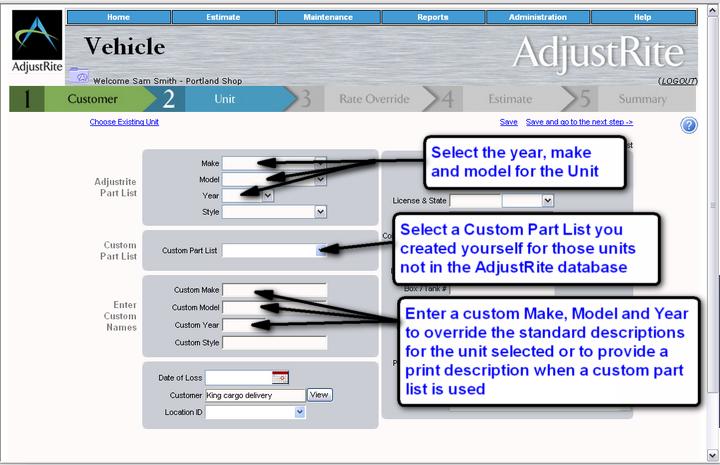
Task: Open the Home menu
Action: (118, 17)
